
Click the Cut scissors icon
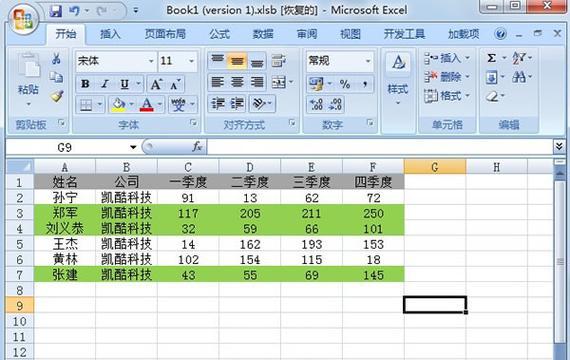pyautogui.click(x=56, y=59)
